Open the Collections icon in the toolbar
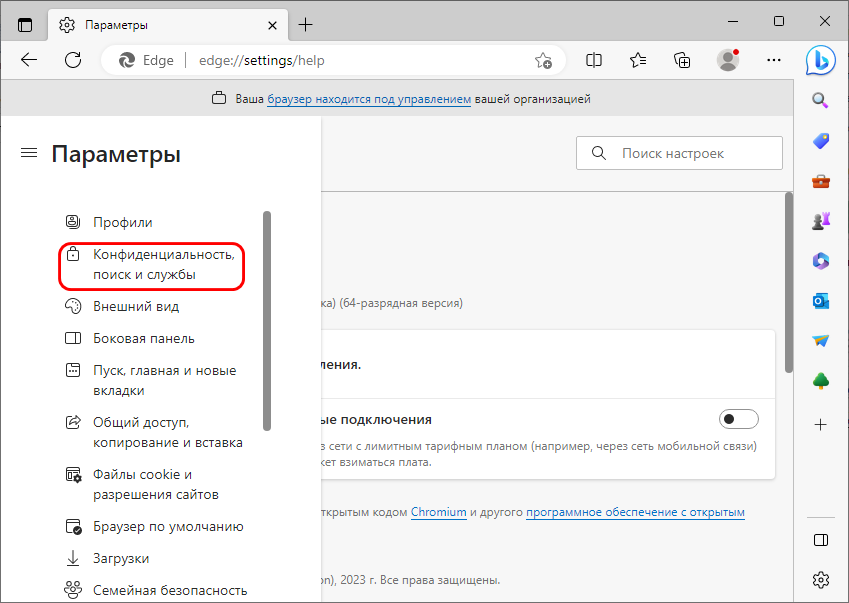The height and width of the screenshot is (603, 849). [682, 60]
